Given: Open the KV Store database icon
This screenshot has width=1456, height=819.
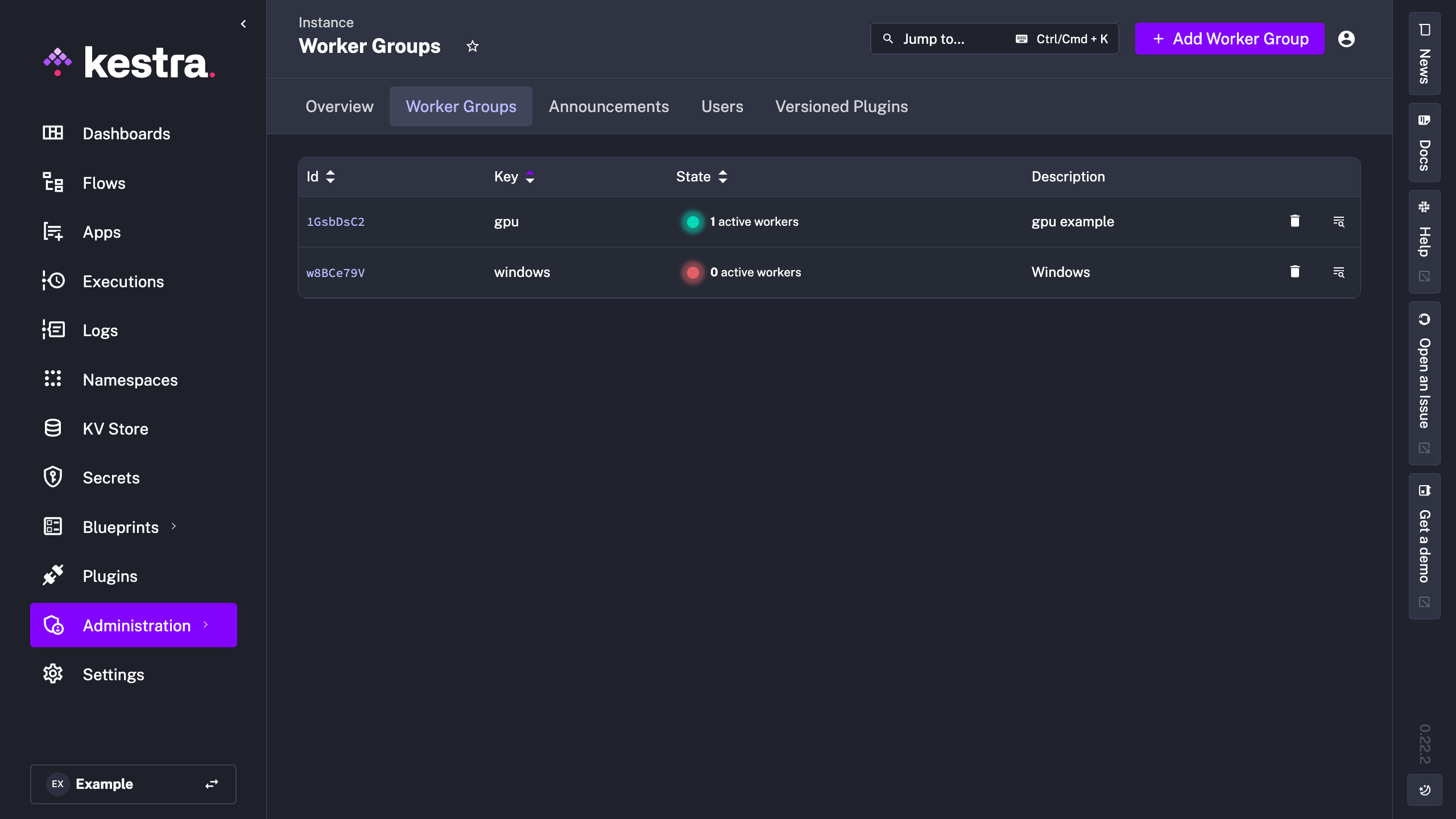Looking at the screenshot, I should [53, 428].
